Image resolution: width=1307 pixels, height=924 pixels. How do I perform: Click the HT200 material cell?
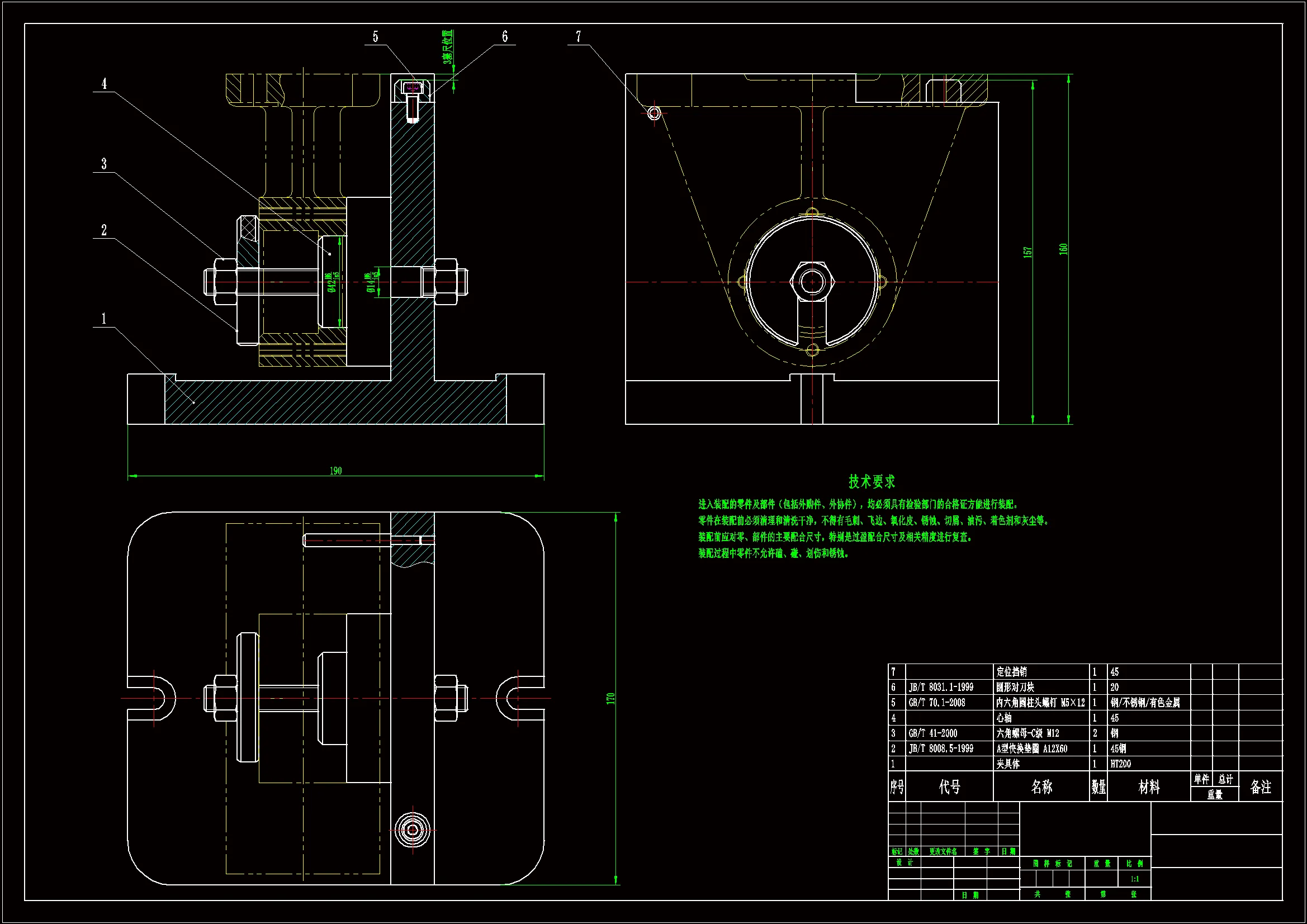click(1120, 764)
